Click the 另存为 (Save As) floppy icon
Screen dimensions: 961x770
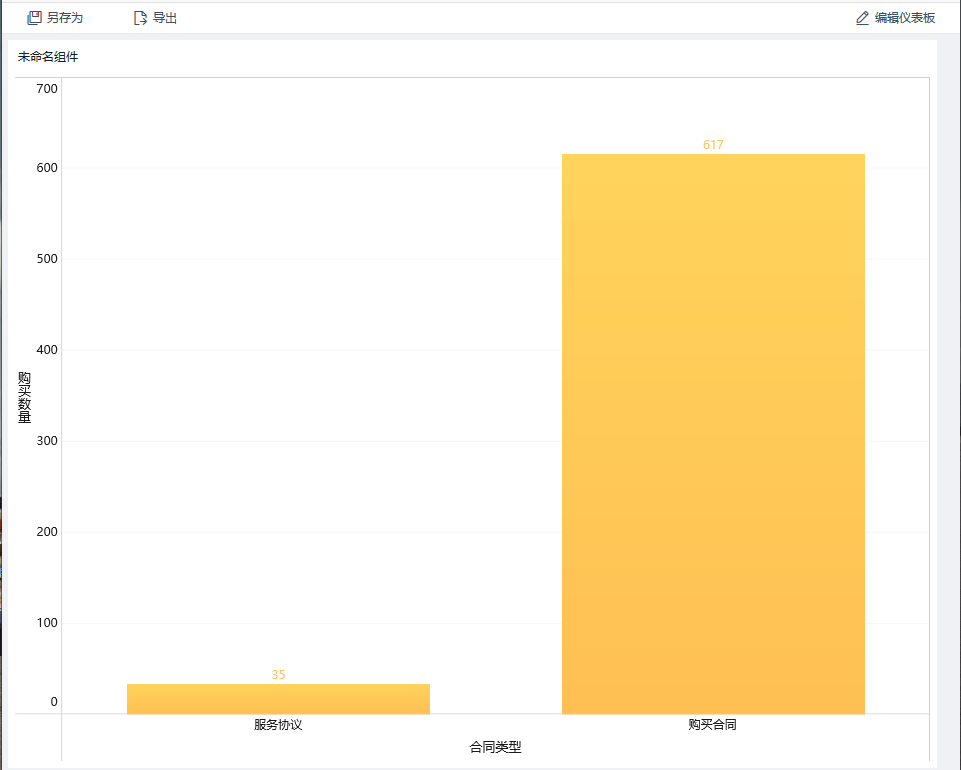[34, 18]
